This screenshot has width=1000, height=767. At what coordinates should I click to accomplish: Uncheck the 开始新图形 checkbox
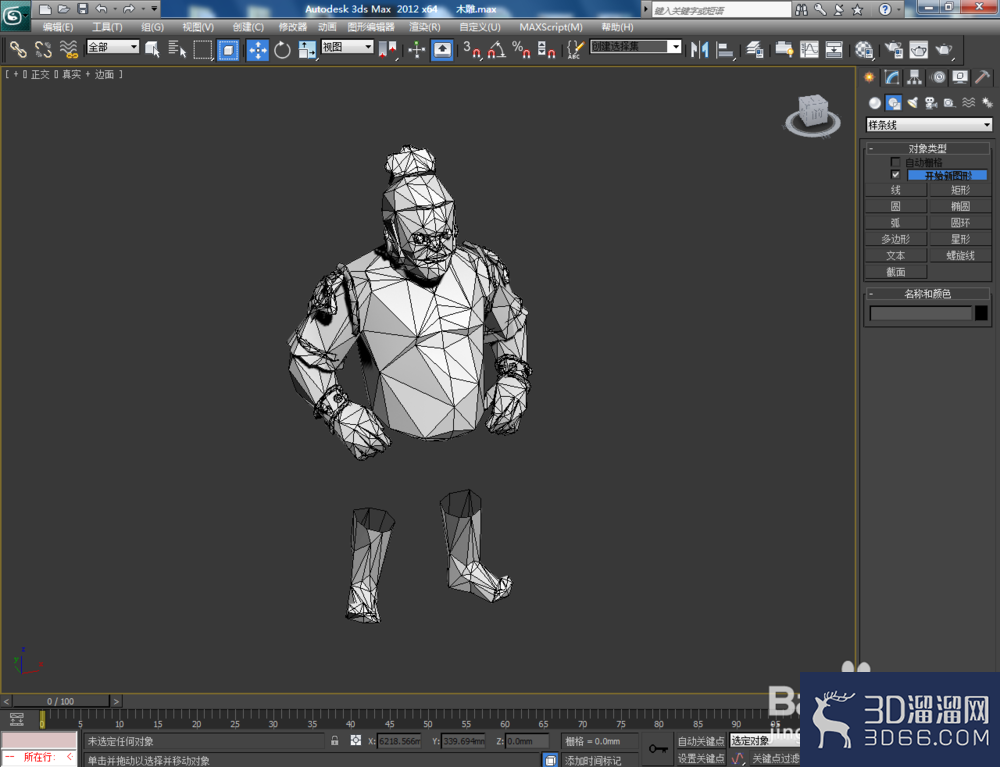(895, 174)
